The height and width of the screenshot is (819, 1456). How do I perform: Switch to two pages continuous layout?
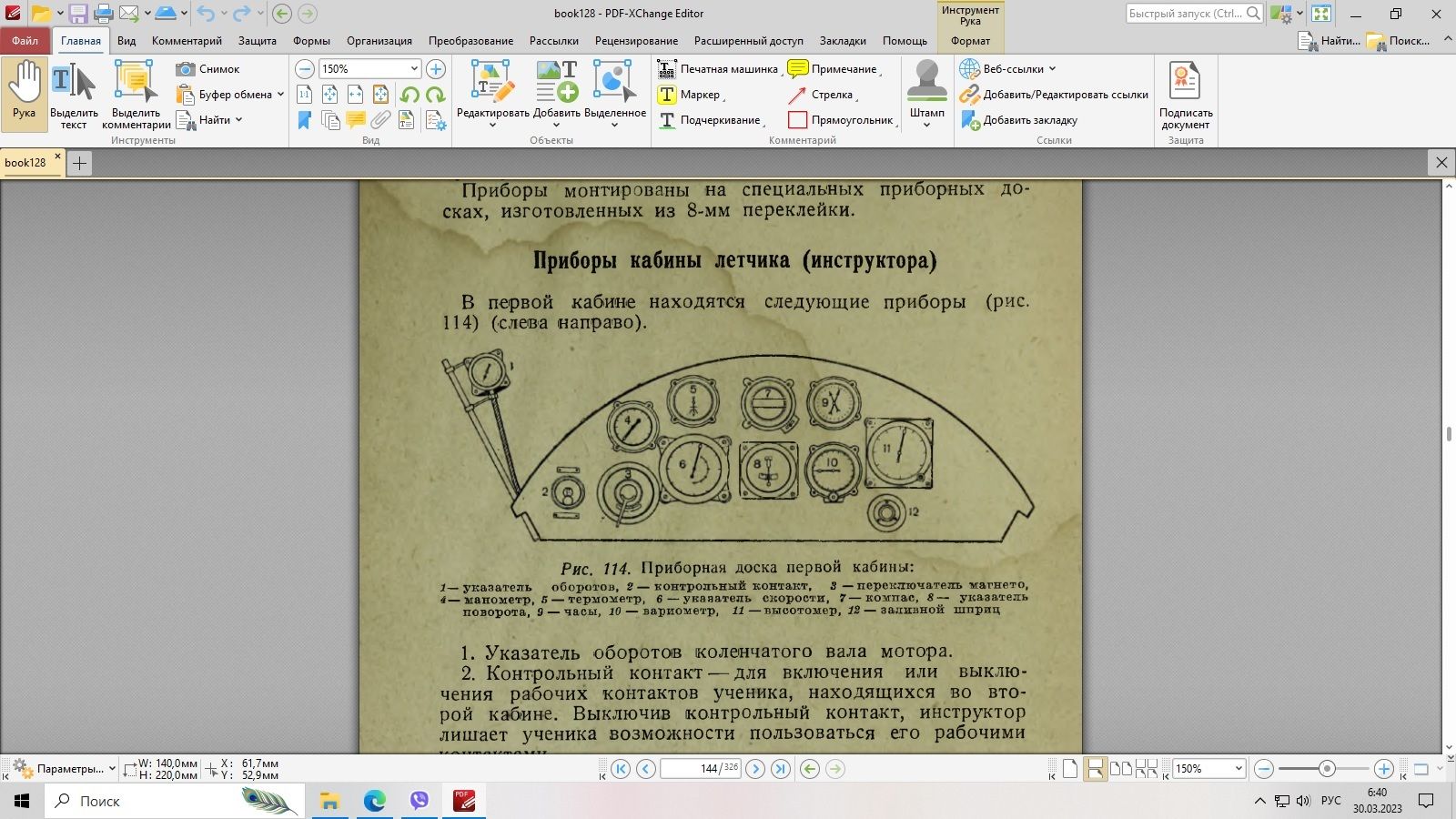1147,769
